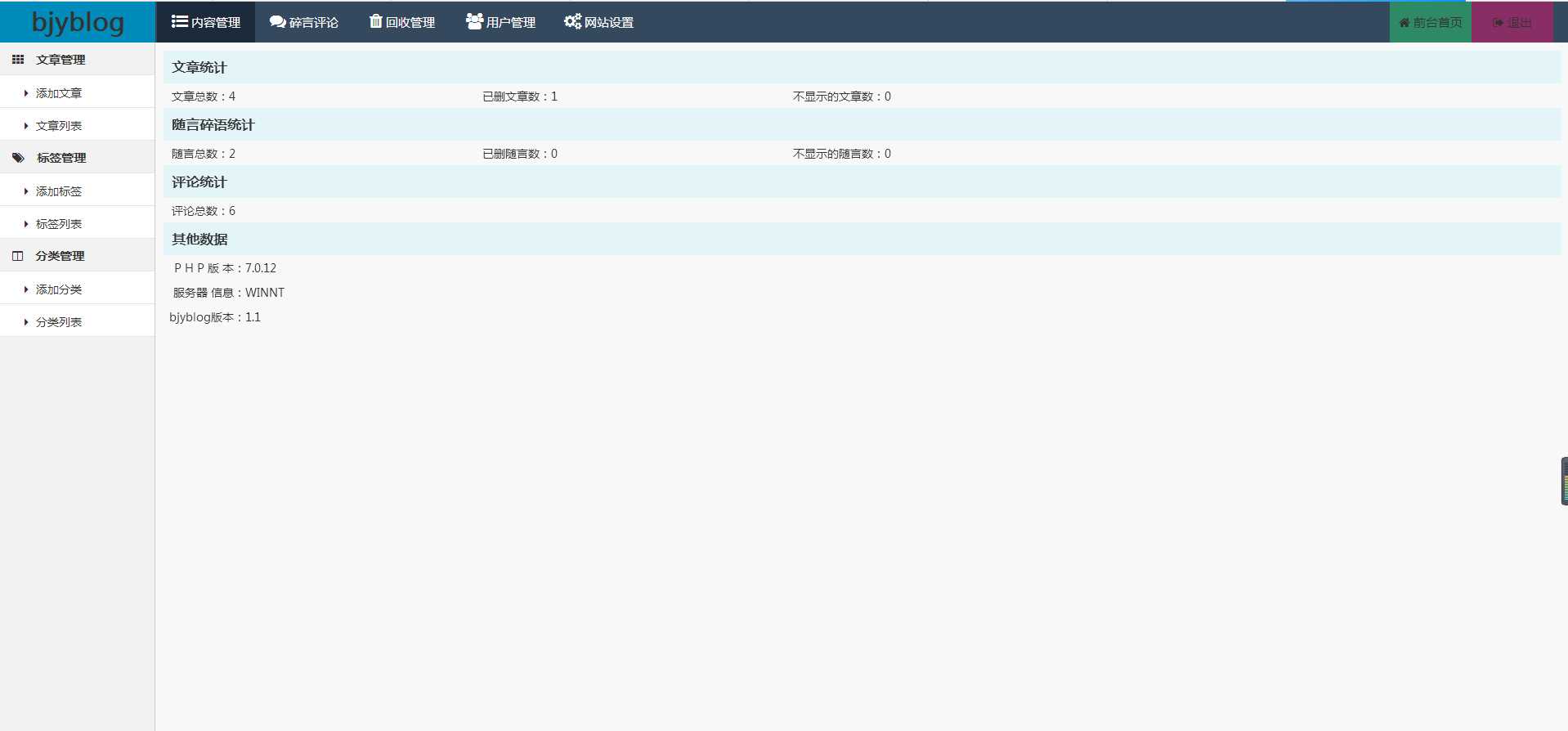
Task: Click the 不显示的随言数：0 value
Action: click(x=842, y=154)
